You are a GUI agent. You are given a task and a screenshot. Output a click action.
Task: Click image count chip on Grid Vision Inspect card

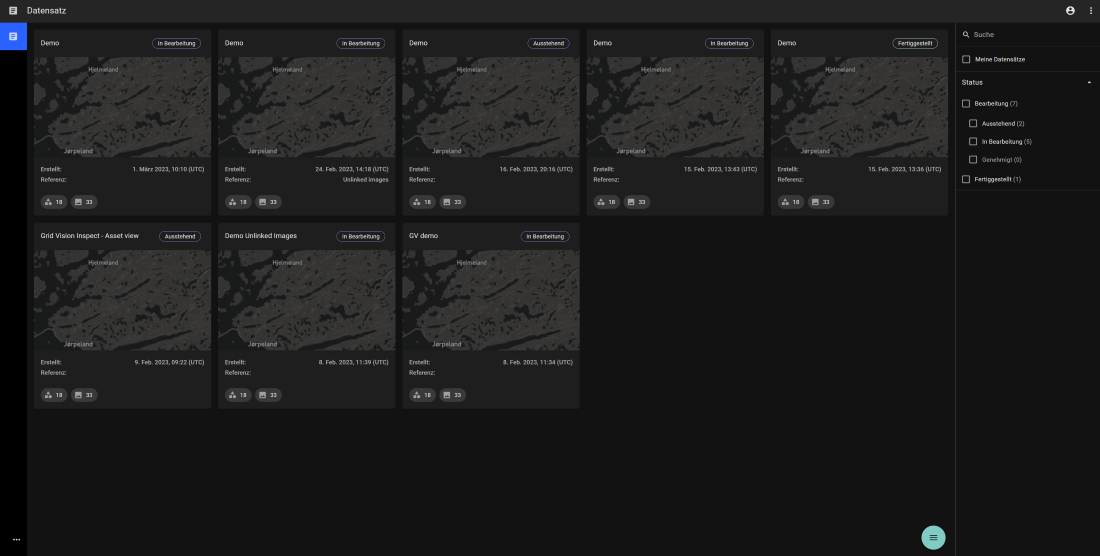(x=84, y=395)
